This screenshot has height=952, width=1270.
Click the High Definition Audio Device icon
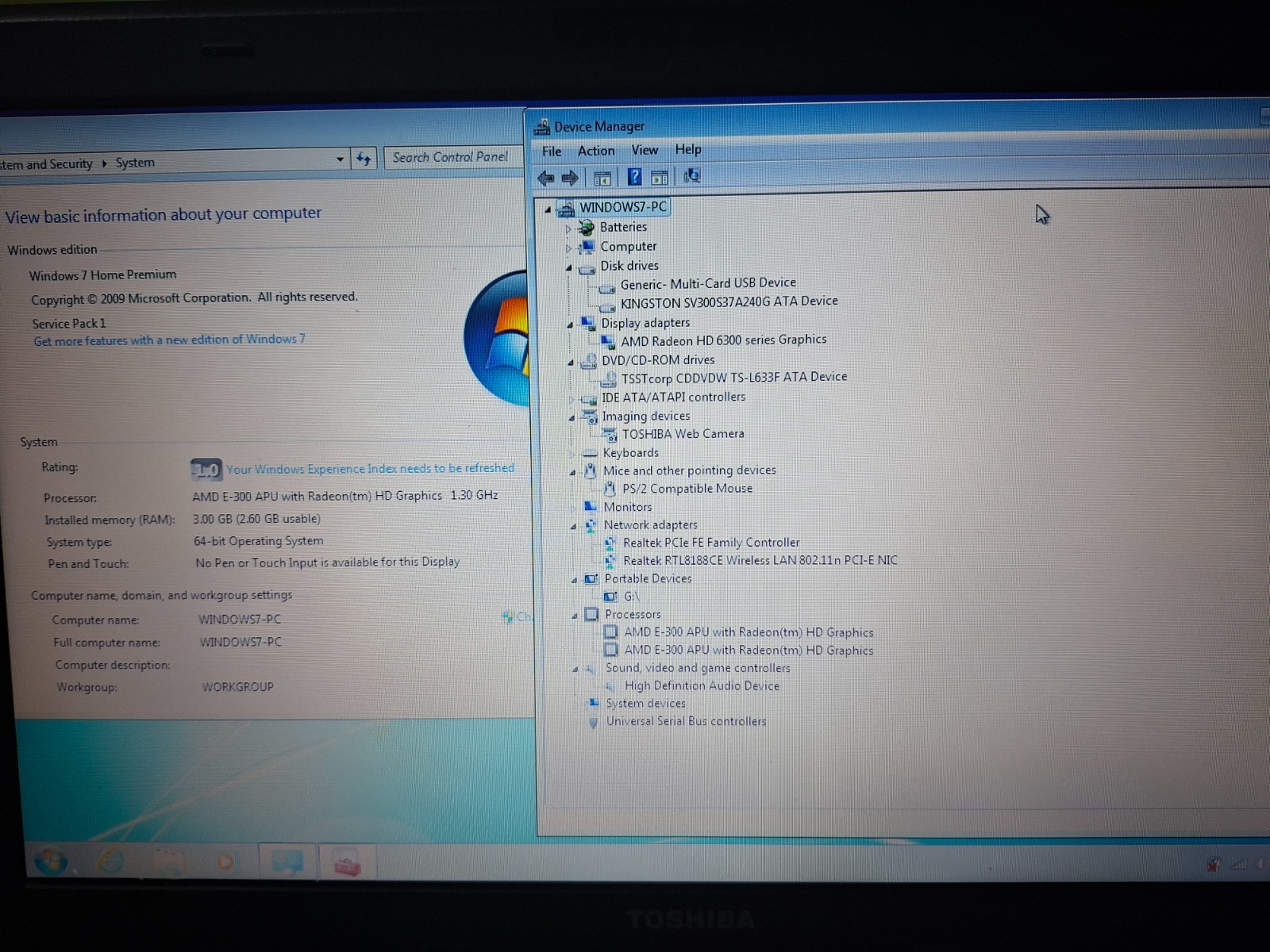(x=610, y=686)
